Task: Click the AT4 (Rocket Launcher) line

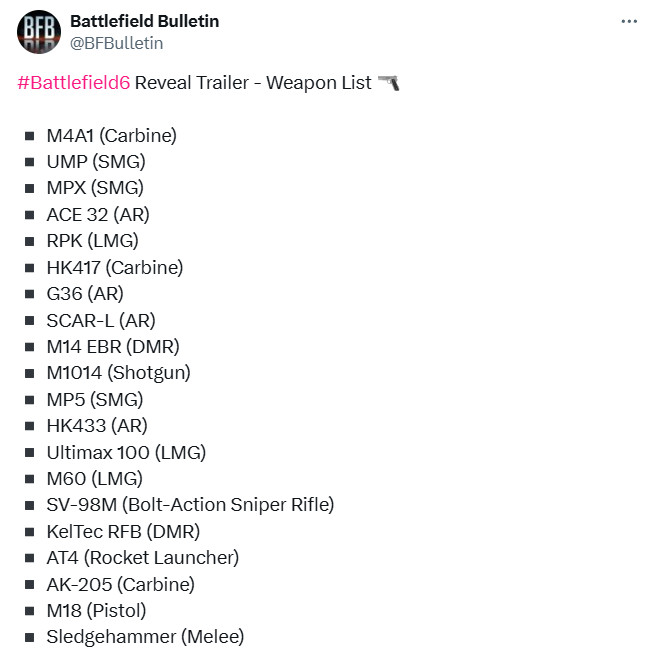Action: coord(142,558)
